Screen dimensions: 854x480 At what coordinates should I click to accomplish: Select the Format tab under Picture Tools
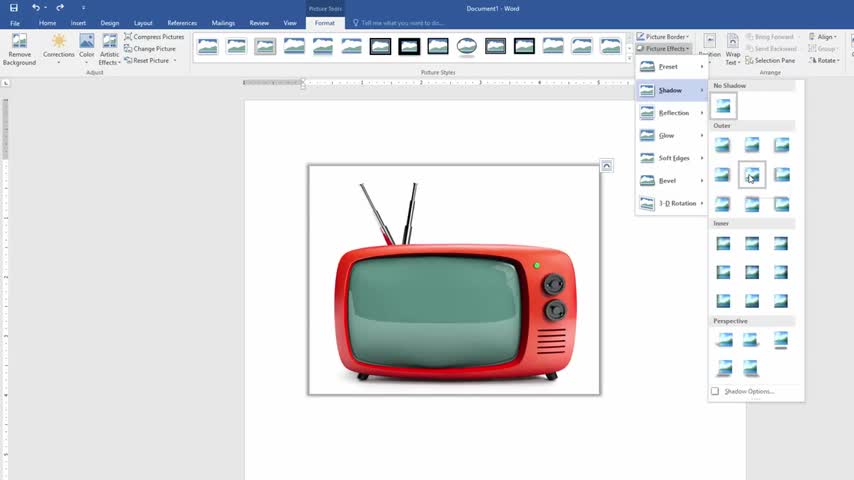pyautogui.click(x=325, y=23)
